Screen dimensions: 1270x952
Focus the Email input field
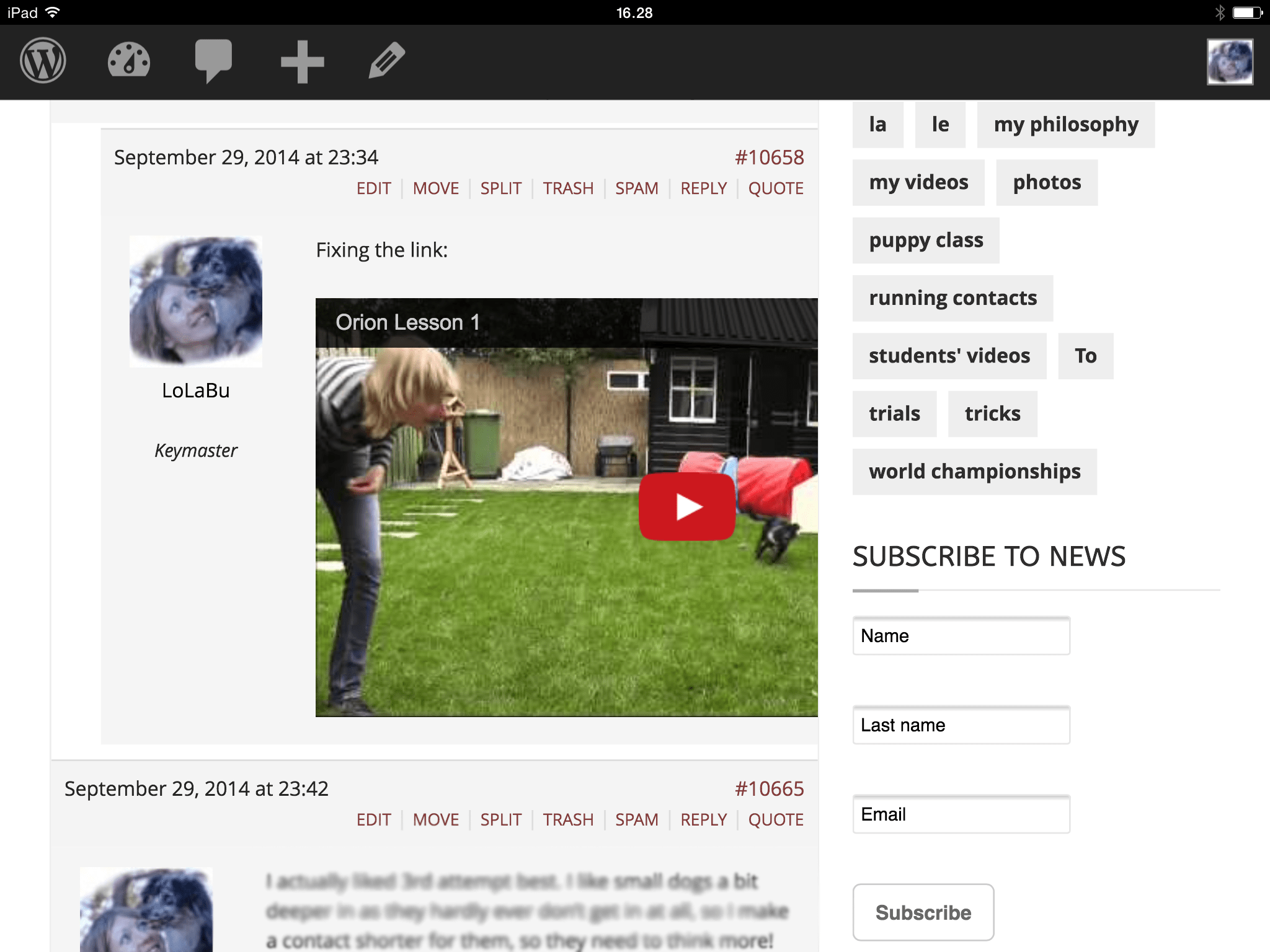tap(961, 814)
